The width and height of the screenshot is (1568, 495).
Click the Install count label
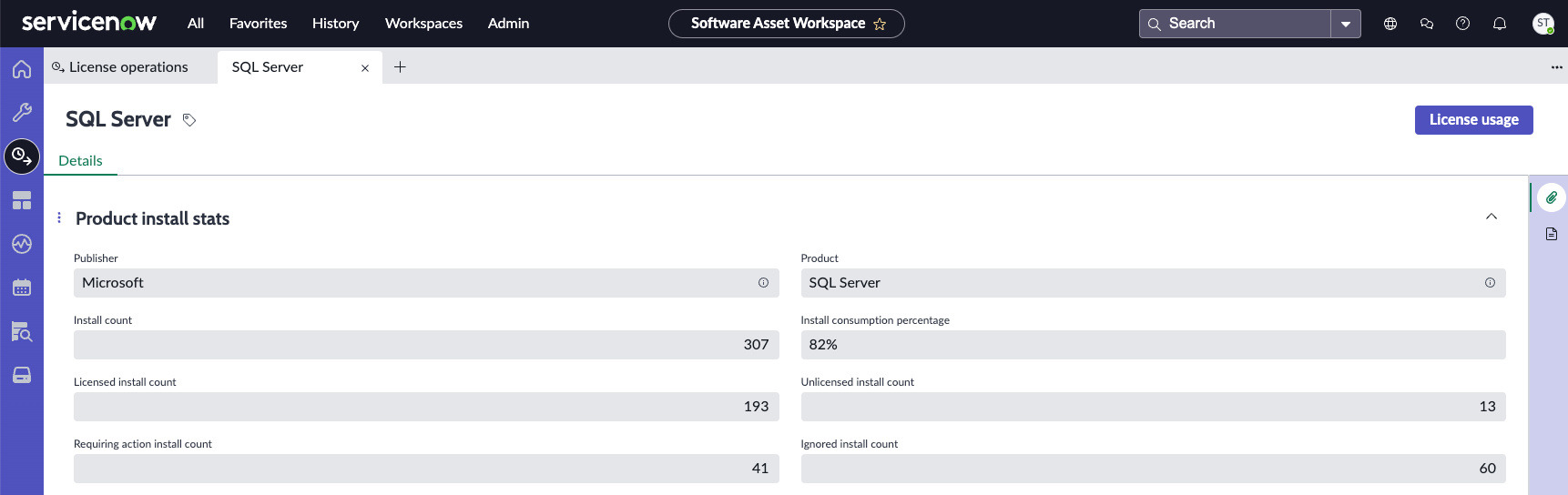tap(103, 320)
